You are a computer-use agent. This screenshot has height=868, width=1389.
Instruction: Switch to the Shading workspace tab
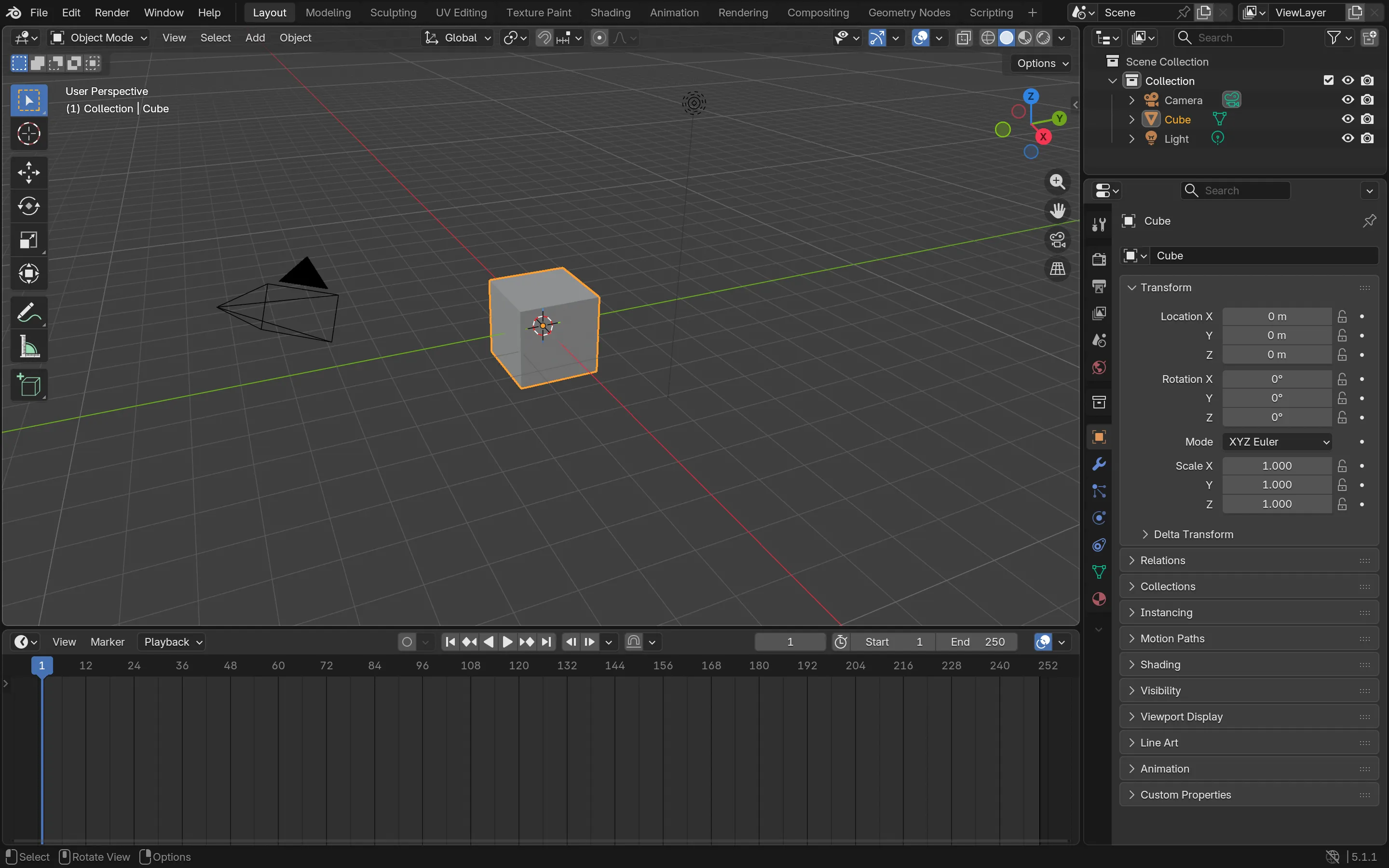click(x=610, y=12)
